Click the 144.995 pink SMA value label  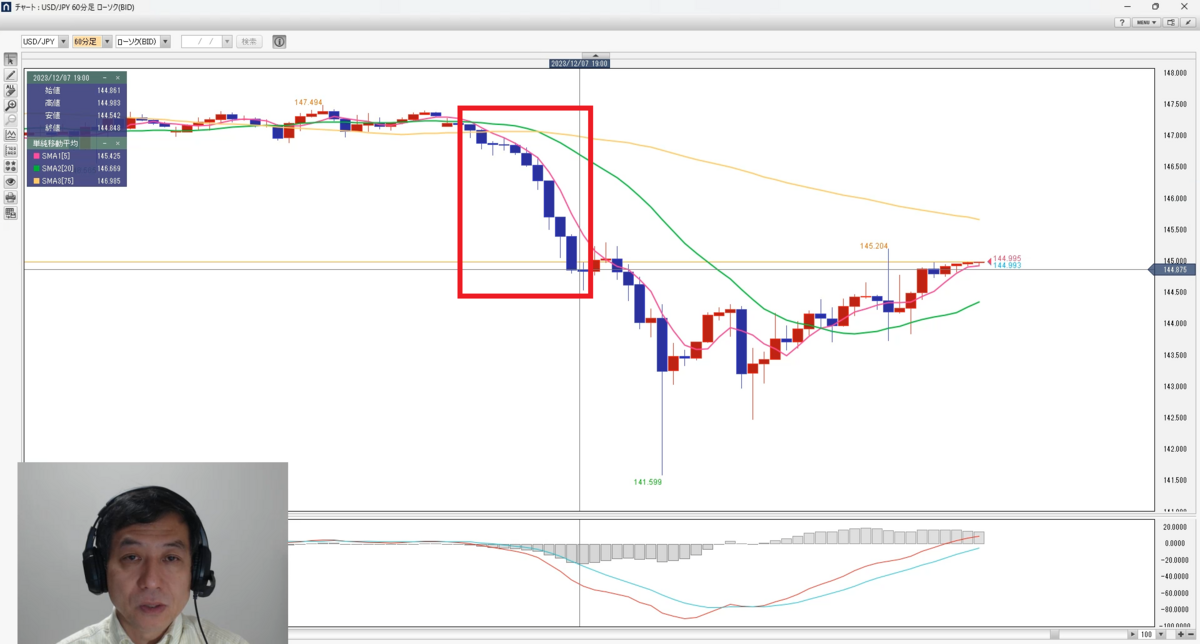pos(1006,259)
